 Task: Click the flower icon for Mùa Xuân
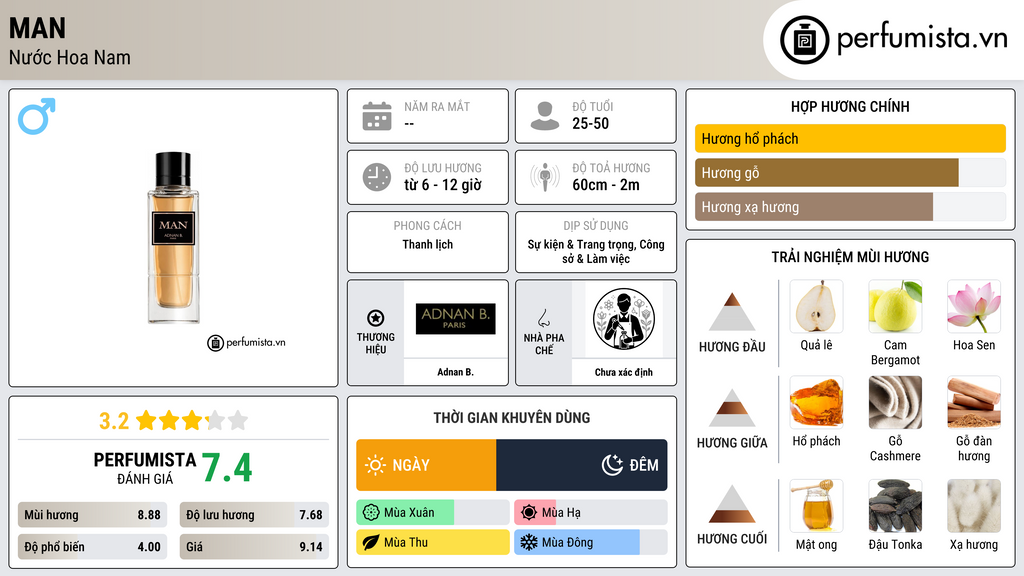[x=371, y=513]
